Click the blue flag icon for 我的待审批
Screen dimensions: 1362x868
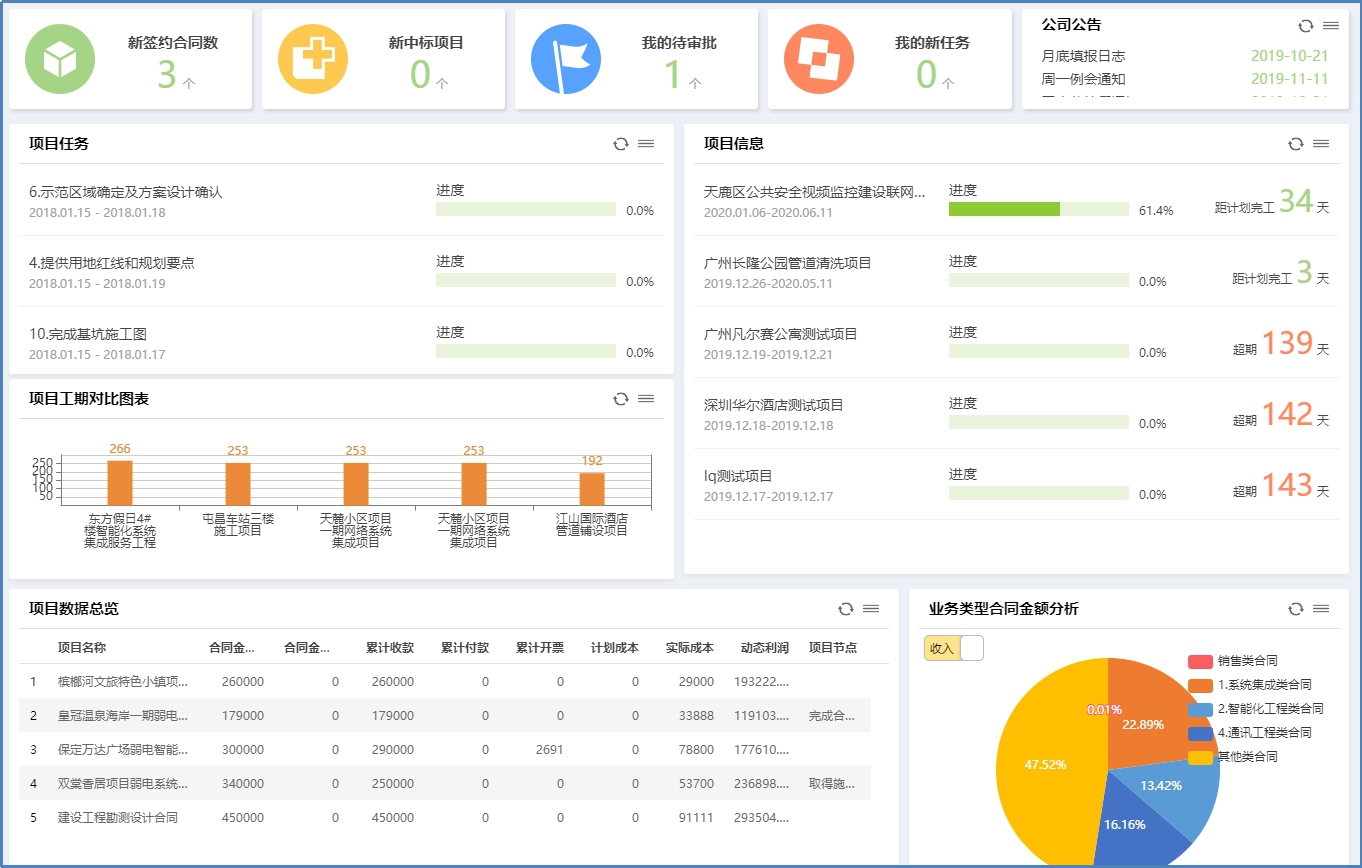(566, 59)
